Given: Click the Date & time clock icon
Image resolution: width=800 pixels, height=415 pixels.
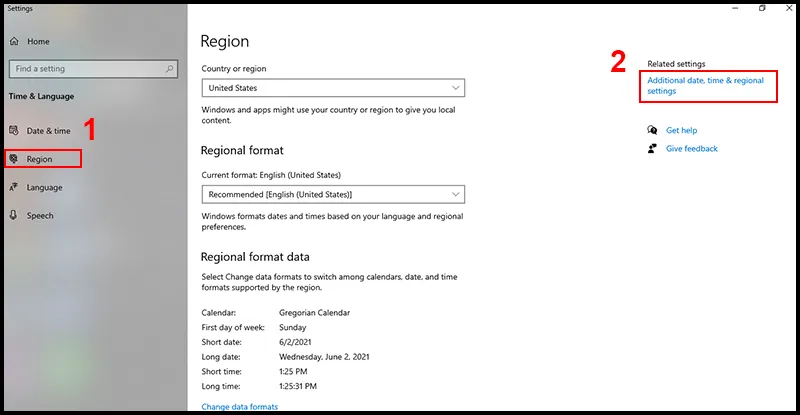Looking at the screenshot, I should (x=14, y=131).
